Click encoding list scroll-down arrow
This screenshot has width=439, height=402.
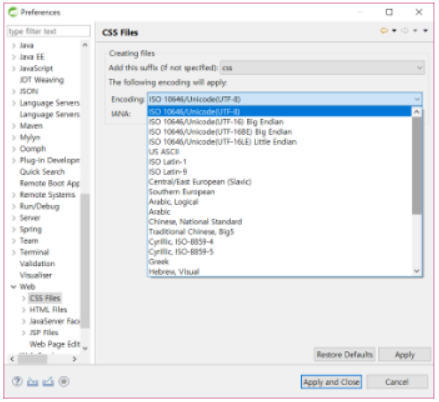coord(417,271)
